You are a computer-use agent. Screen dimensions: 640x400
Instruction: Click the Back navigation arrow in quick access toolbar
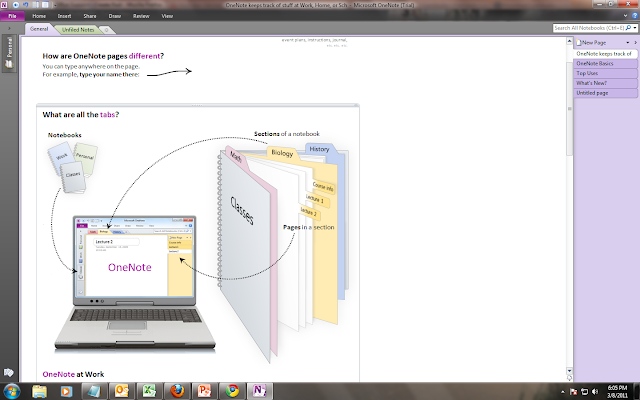coord(16,5)
